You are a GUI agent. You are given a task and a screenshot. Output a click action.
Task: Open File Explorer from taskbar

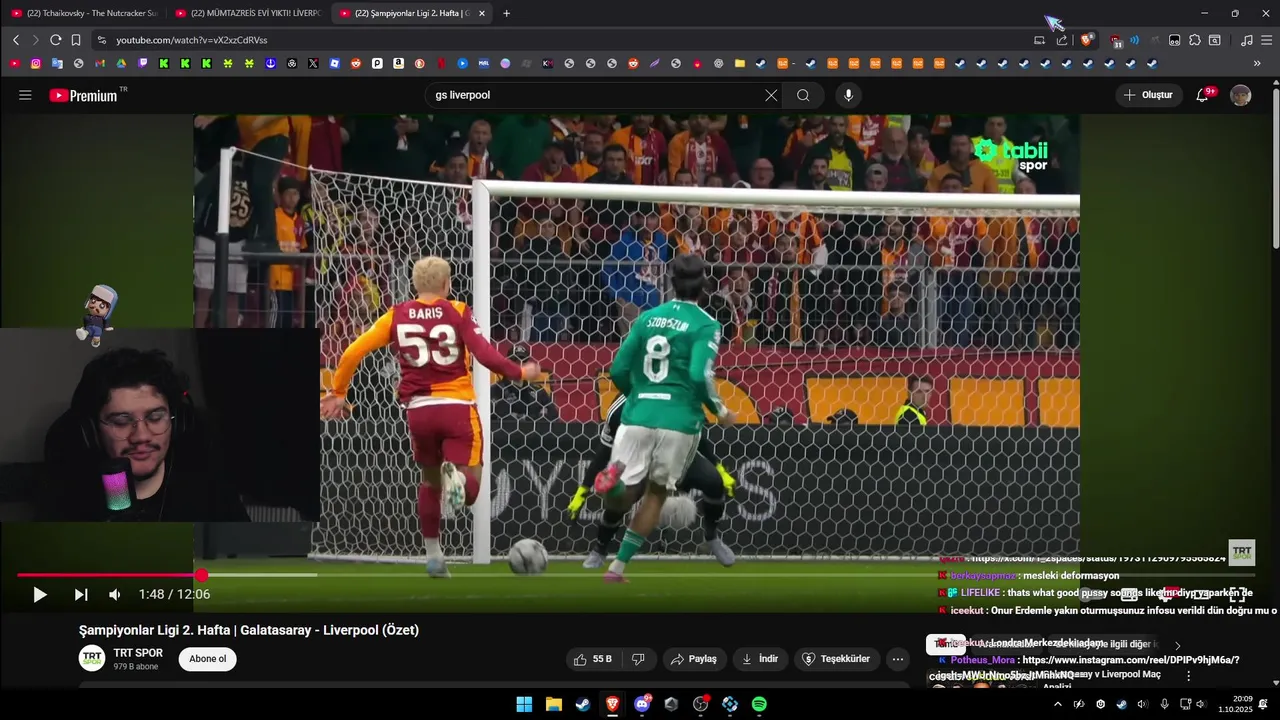tap(553, 704)
